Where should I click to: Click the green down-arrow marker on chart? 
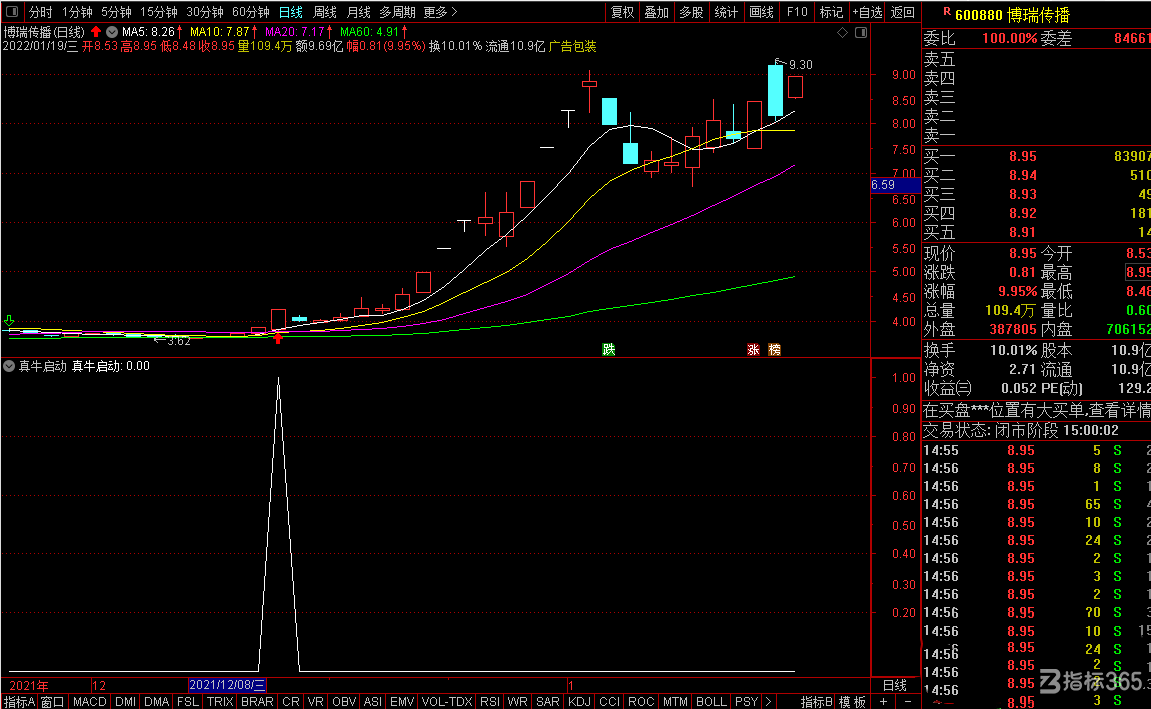(9, 321)
